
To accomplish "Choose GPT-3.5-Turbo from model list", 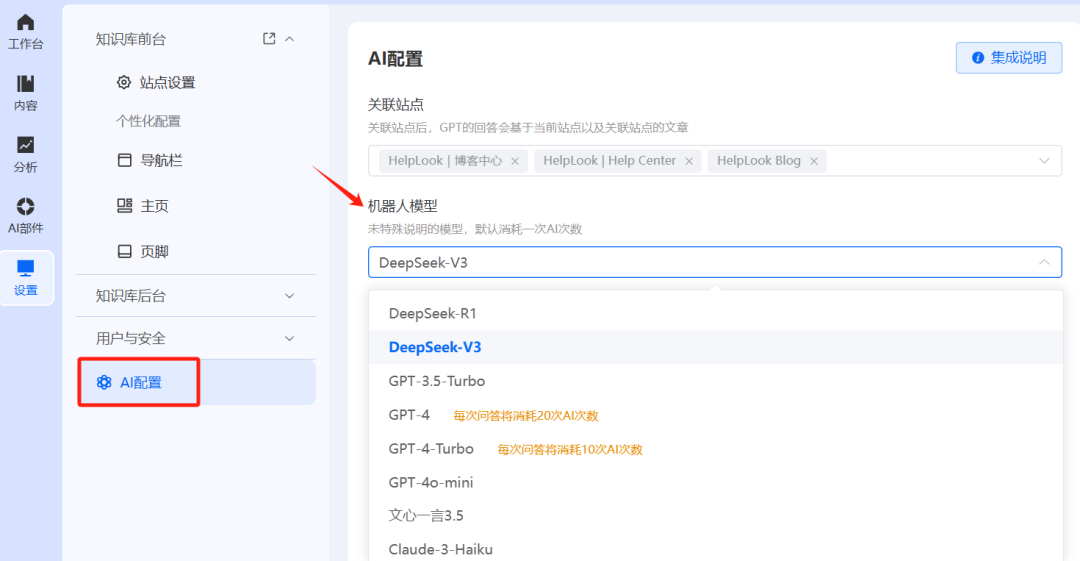I will tap(716, 380).
